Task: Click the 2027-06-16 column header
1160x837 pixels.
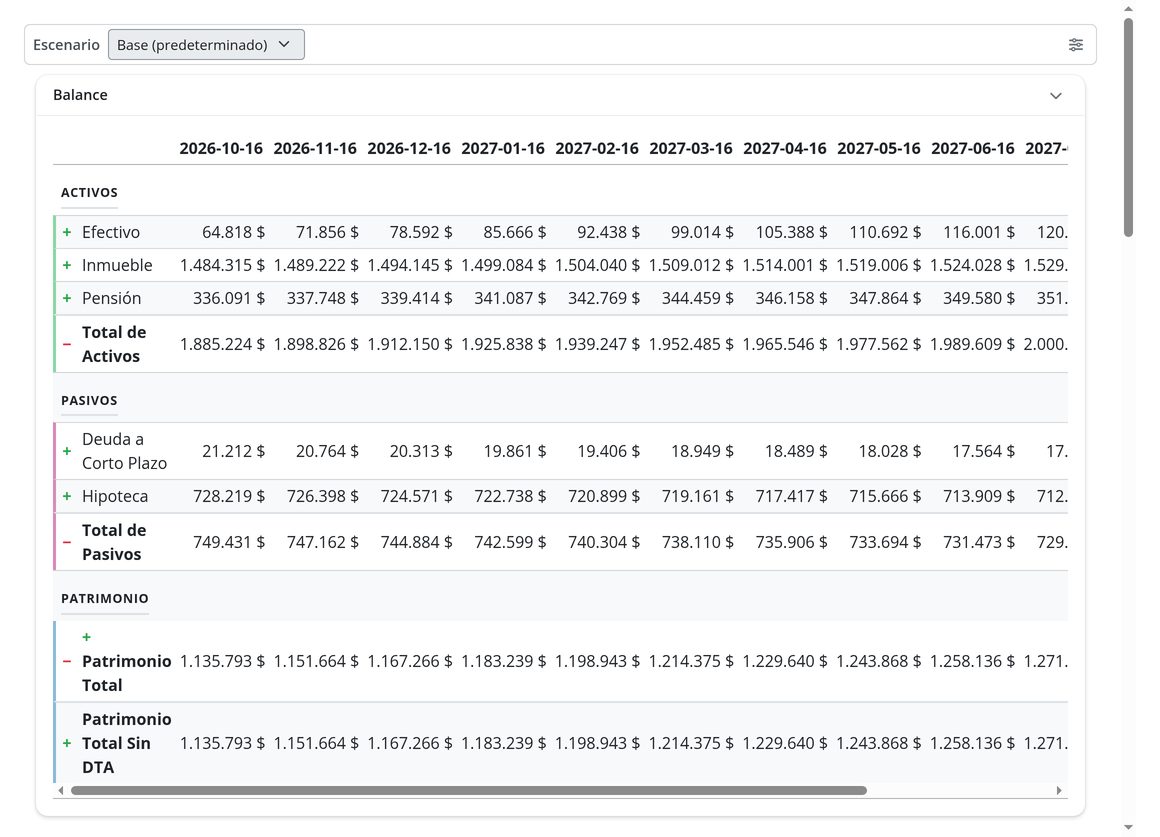Action: coord(973,149)
